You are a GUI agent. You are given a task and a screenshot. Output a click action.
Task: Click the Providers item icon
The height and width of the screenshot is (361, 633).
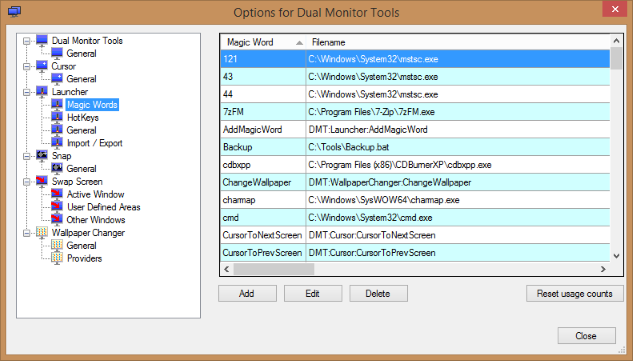(57, 258)
